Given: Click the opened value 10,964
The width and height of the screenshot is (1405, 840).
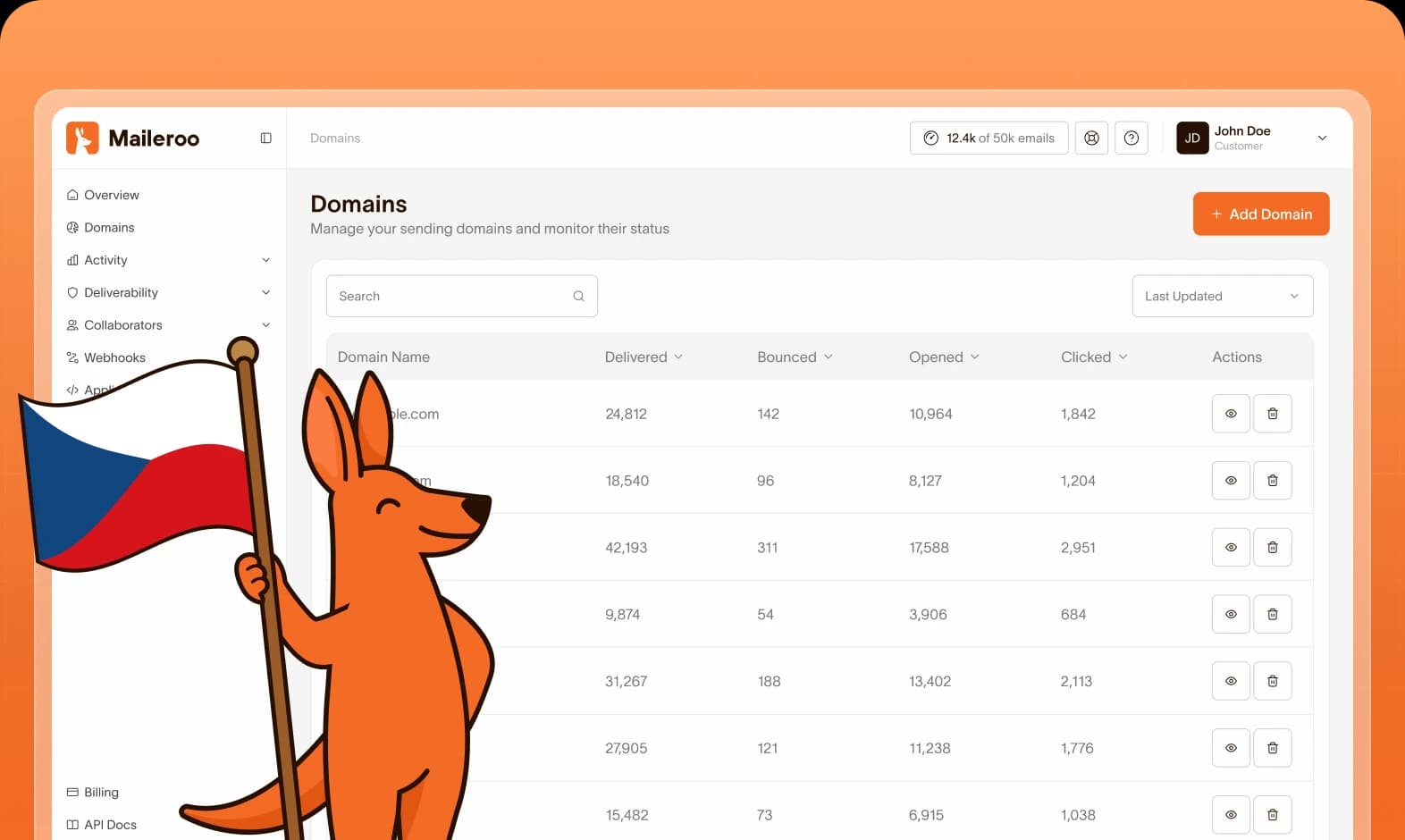Looking at the screenshot, I should [930, 414].
